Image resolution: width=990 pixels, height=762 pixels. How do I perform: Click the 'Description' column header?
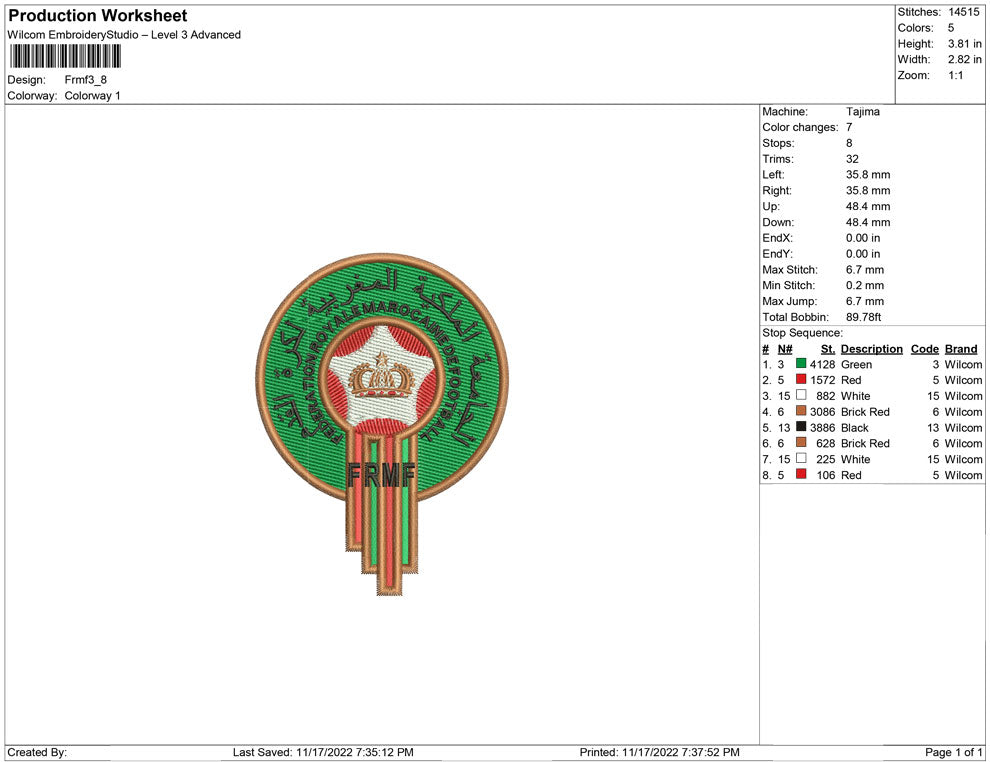(871, 349)
